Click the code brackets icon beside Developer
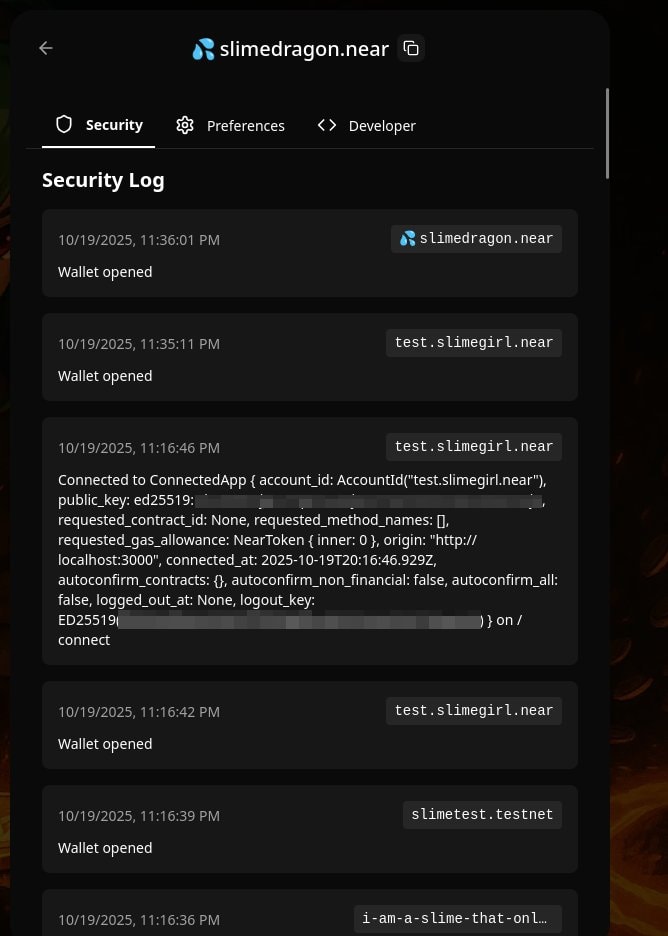 click(327, 125)
